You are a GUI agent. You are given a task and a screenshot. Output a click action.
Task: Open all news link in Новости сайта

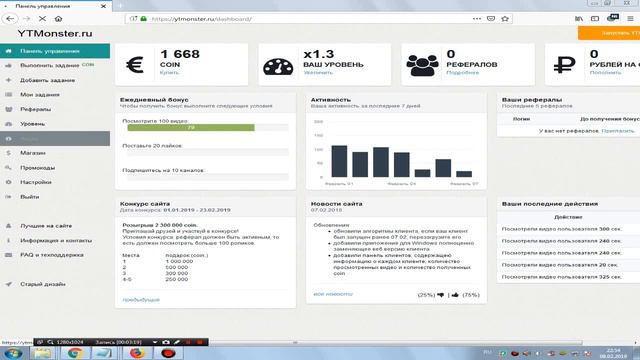pyautogui.click(x=333, y=294)
